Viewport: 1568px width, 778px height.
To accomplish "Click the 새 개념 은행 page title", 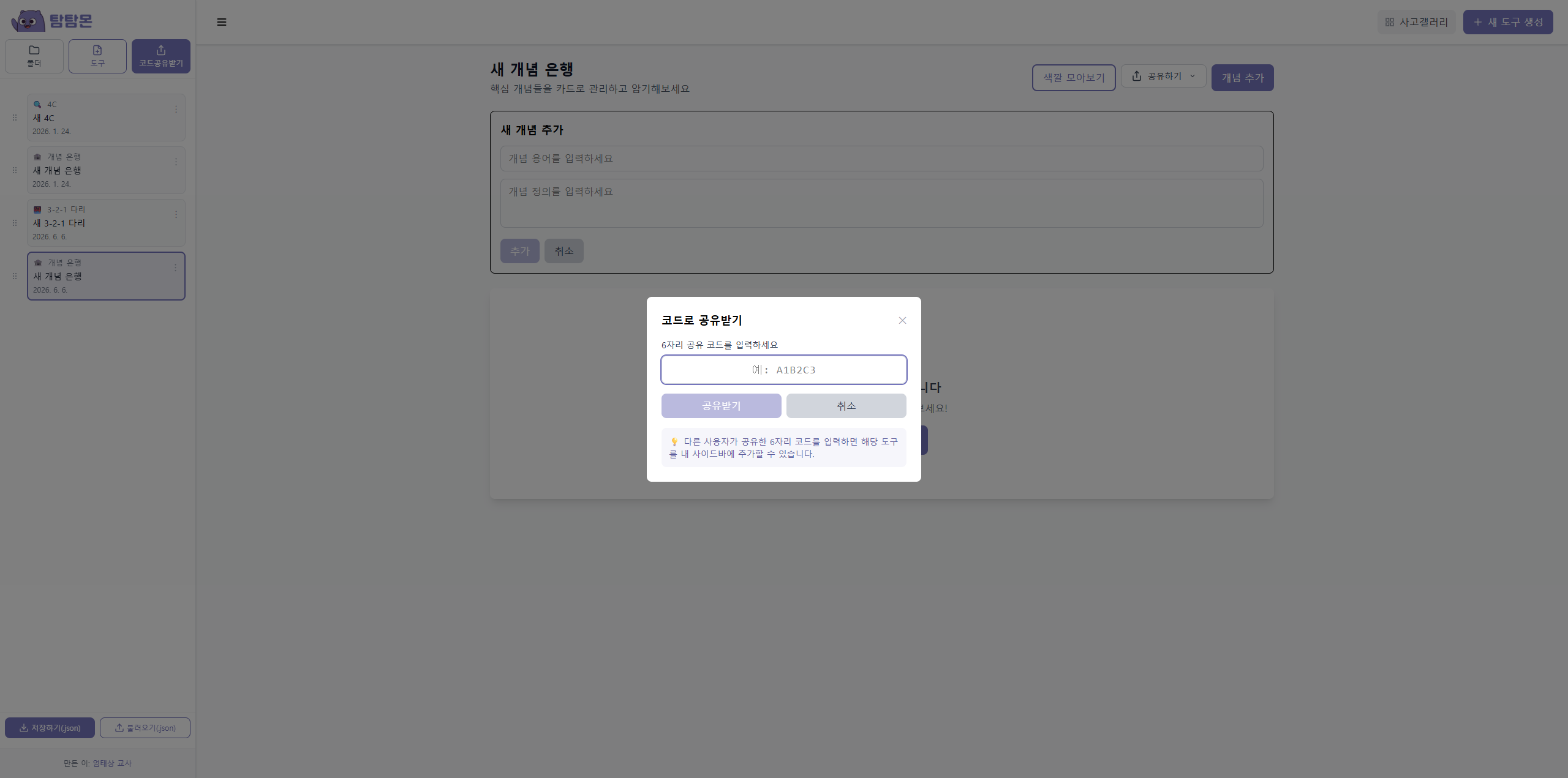I will tap(532, 69).
